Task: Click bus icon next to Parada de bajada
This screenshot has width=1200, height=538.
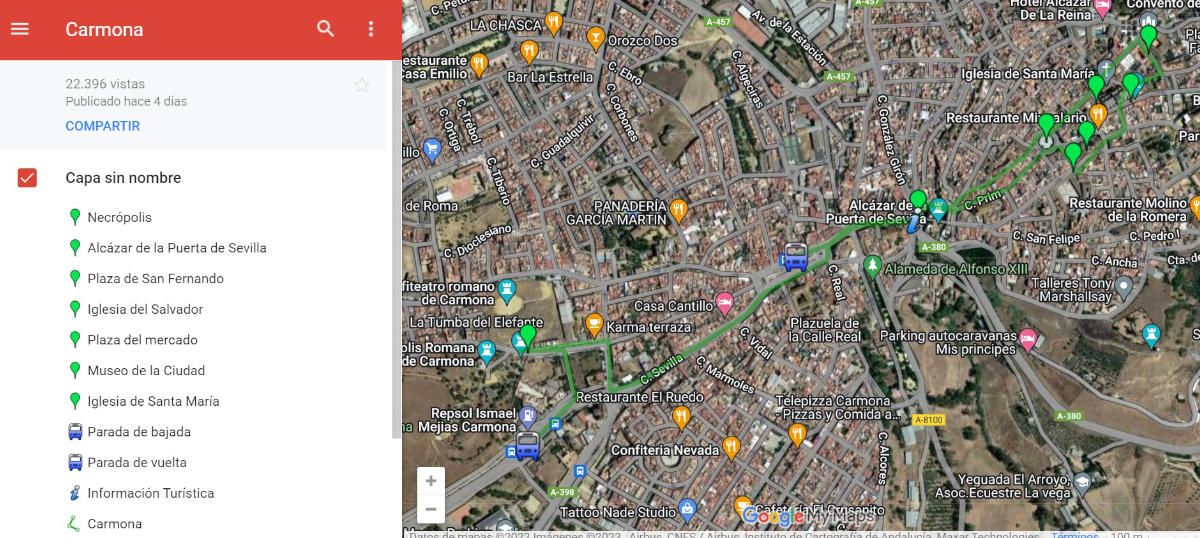Action: 74,432
